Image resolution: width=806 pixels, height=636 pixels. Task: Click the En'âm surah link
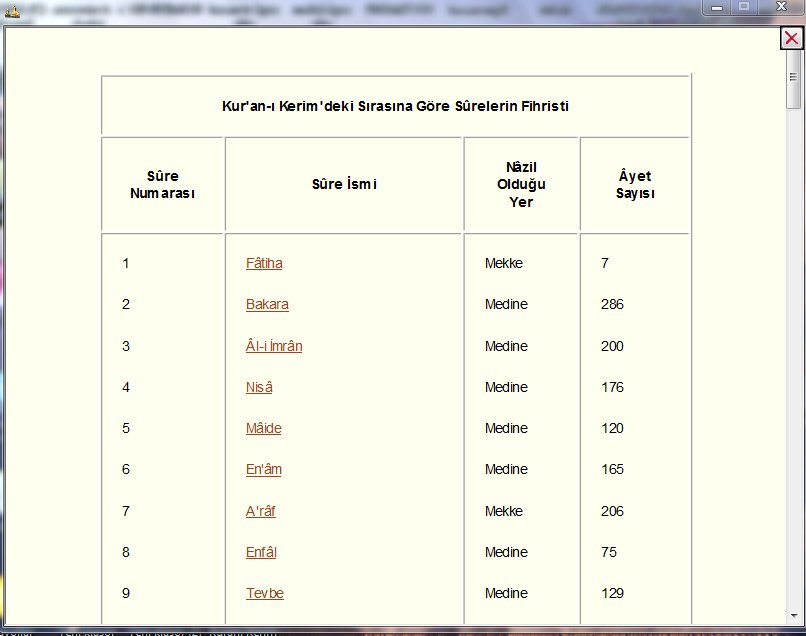(x=264, y=469)
